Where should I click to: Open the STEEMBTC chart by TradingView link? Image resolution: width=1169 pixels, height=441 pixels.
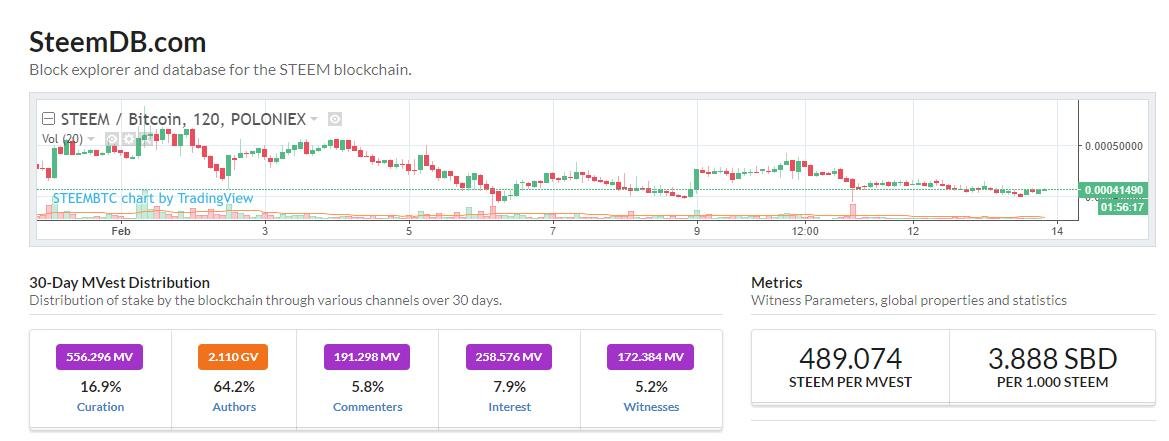point(153,198)
